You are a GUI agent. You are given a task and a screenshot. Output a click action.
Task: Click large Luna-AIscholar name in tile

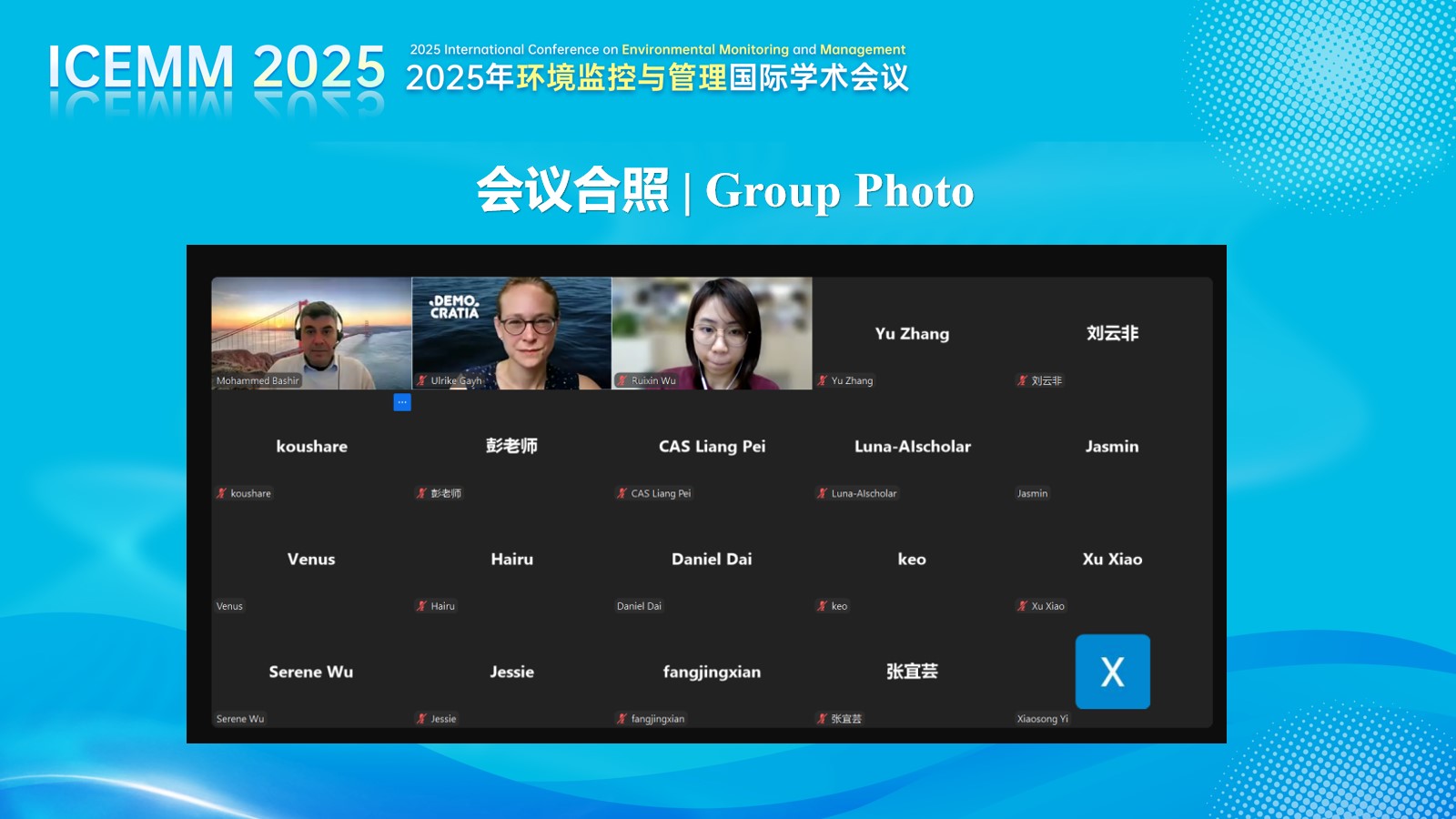[912, 446]
